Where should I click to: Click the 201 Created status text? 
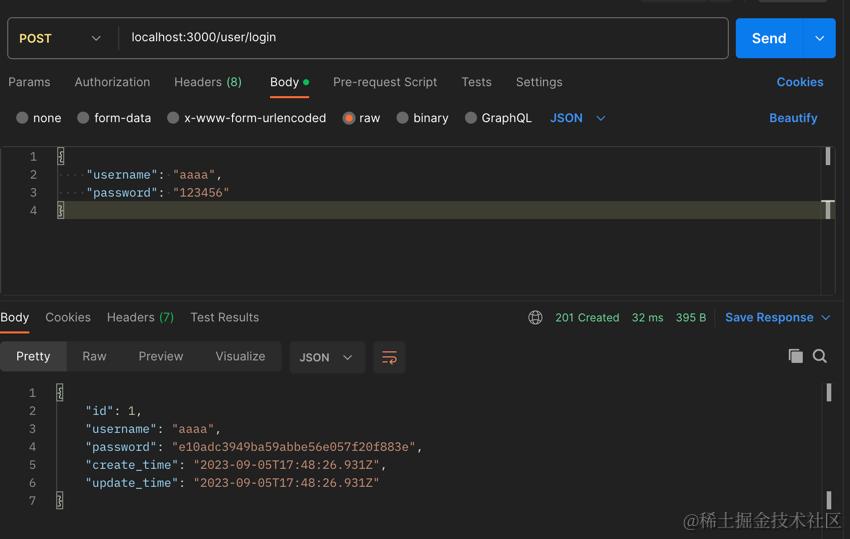(587, 318)
